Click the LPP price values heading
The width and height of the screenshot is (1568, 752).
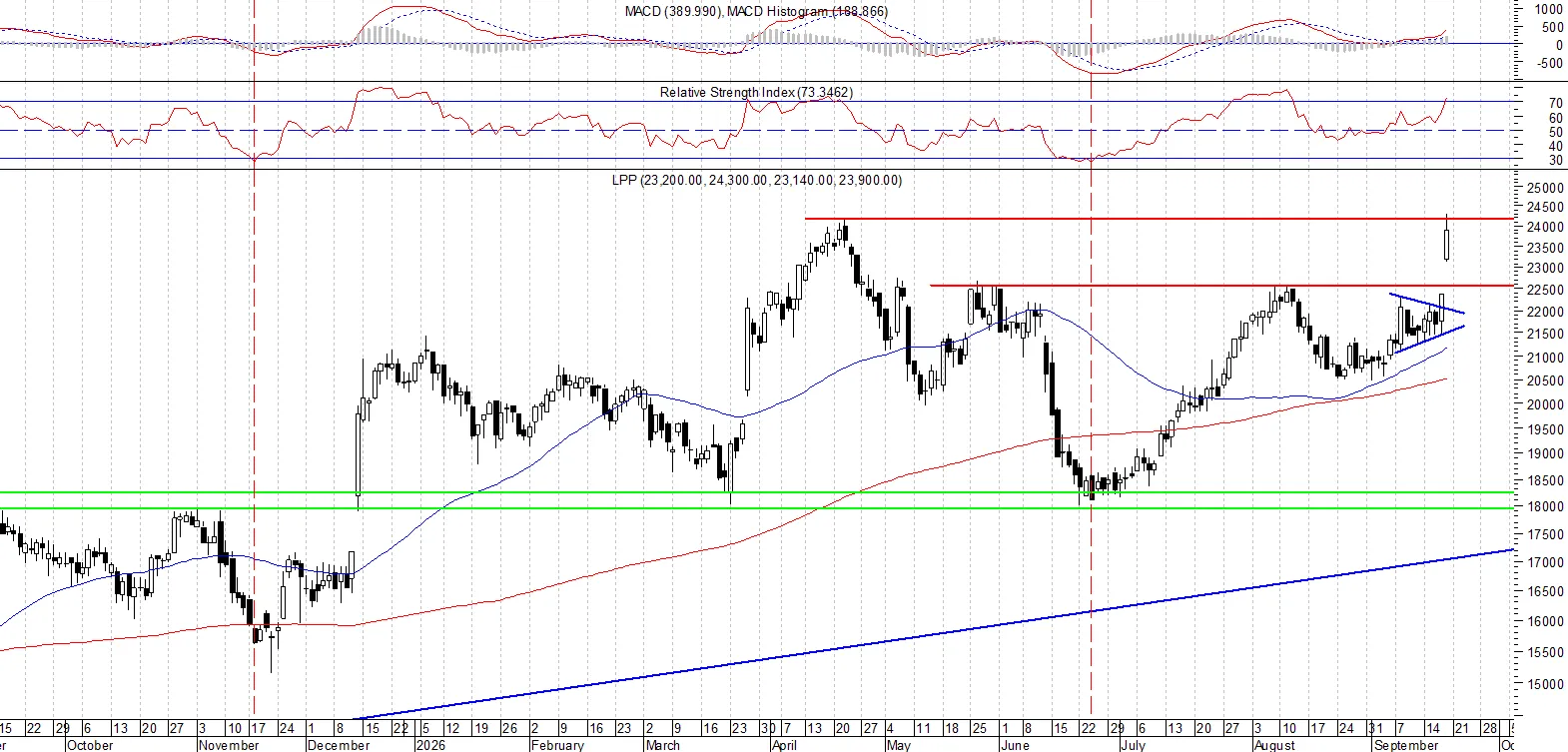[756, 180]
